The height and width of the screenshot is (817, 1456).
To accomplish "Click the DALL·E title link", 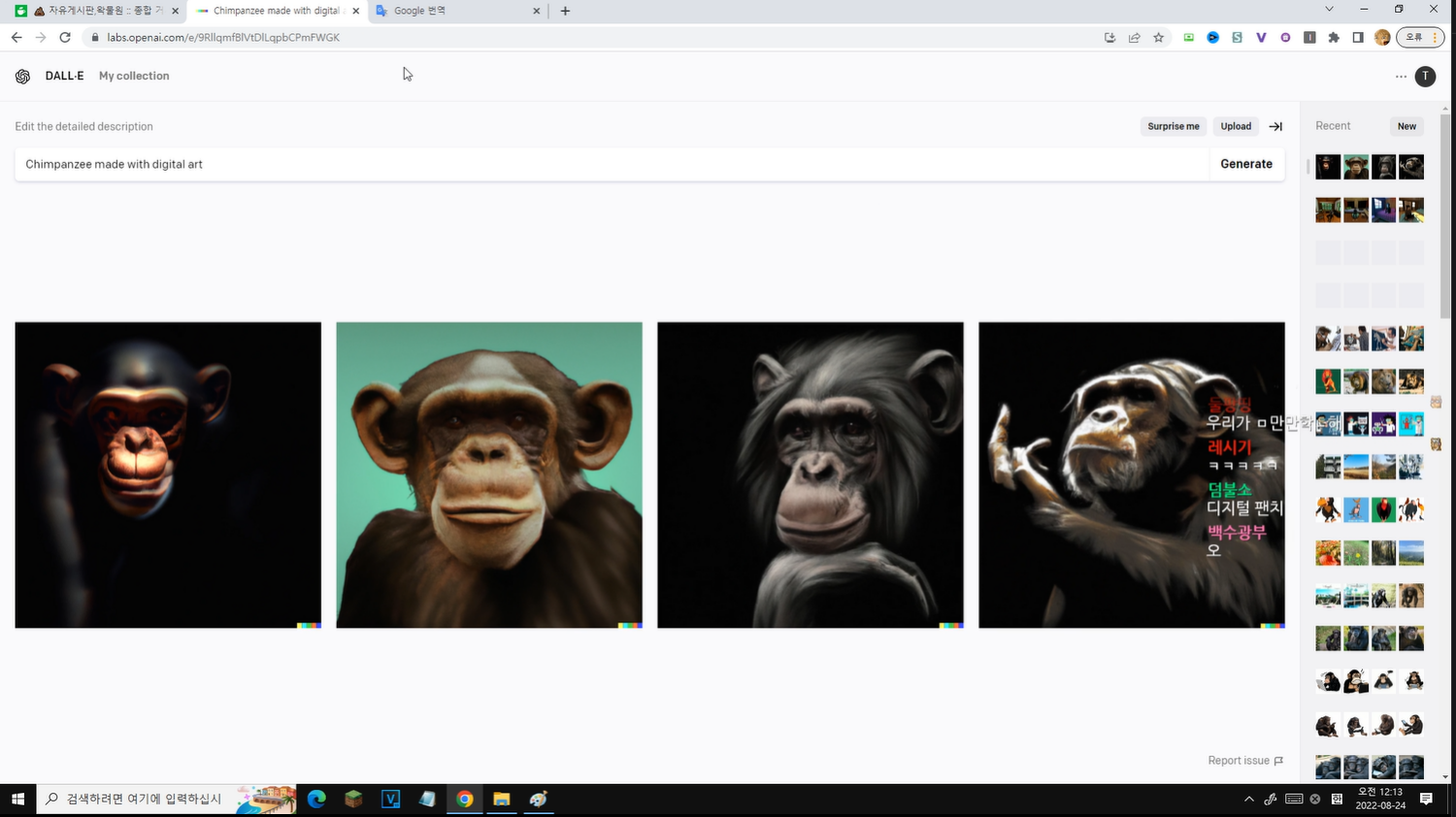I will coord(64,76).
